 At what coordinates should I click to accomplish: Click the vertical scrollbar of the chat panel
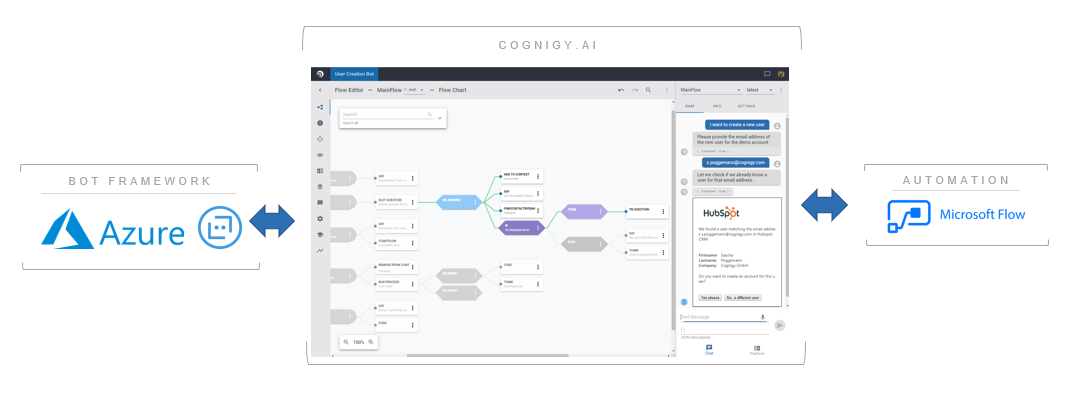[786, 209]
